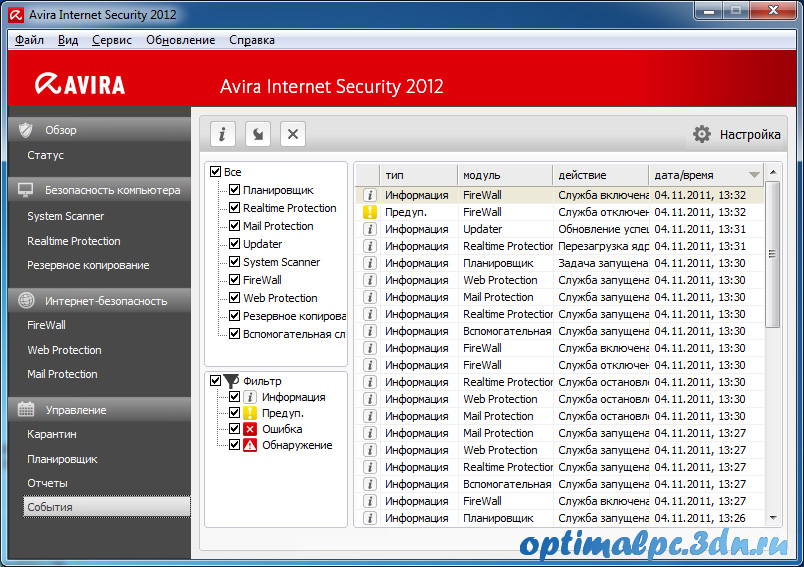Disable the Обнаружение filter checkbox
This screenshot has height=567, width=804.
[234, 444]
